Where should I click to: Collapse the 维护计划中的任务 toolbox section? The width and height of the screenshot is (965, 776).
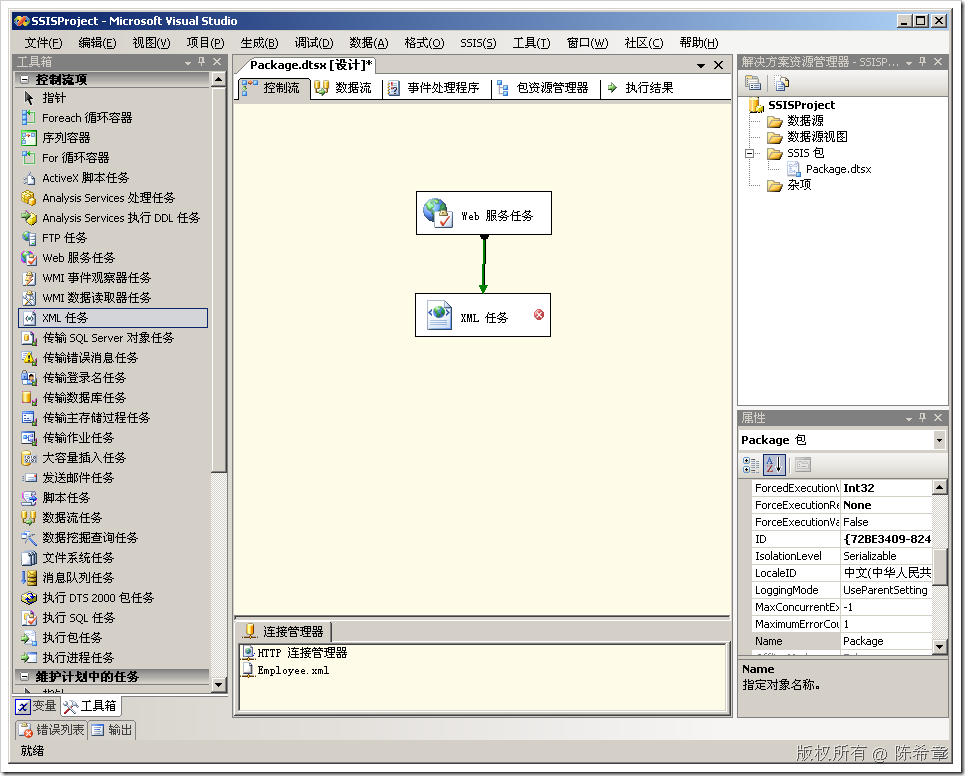25,676
